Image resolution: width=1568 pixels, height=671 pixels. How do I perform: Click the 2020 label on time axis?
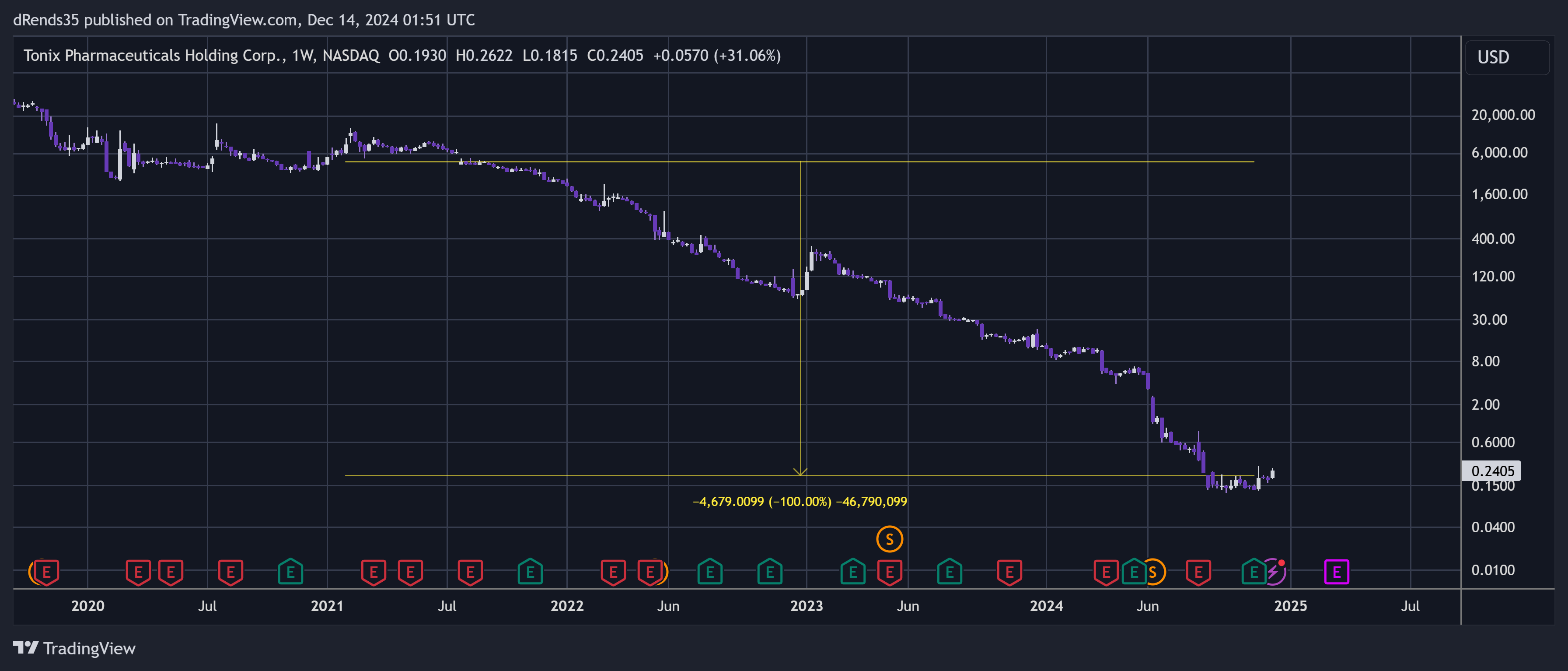(x=87, y=606)
